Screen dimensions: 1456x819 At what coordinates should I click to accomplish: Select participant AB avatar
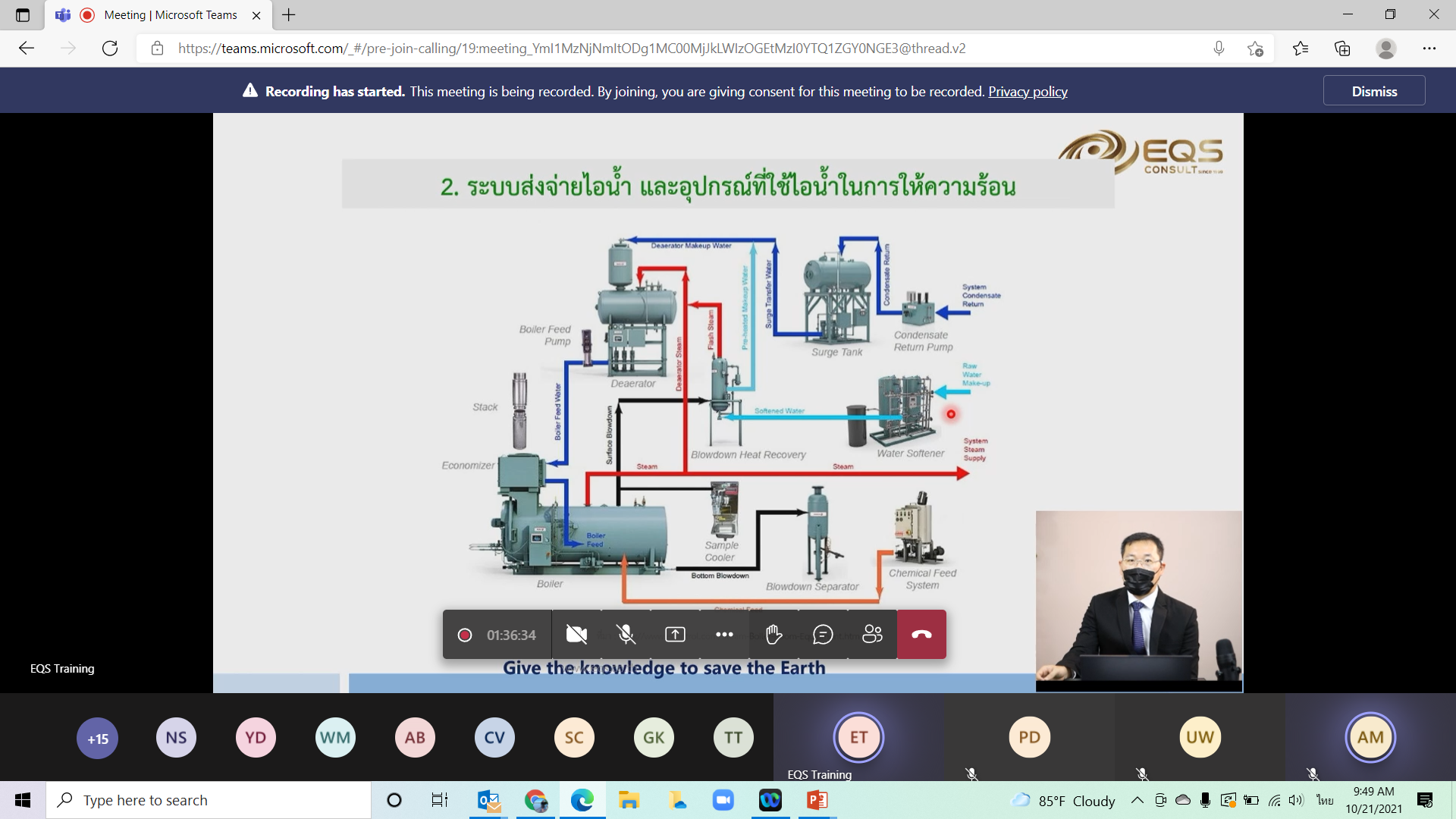[415, 738]
